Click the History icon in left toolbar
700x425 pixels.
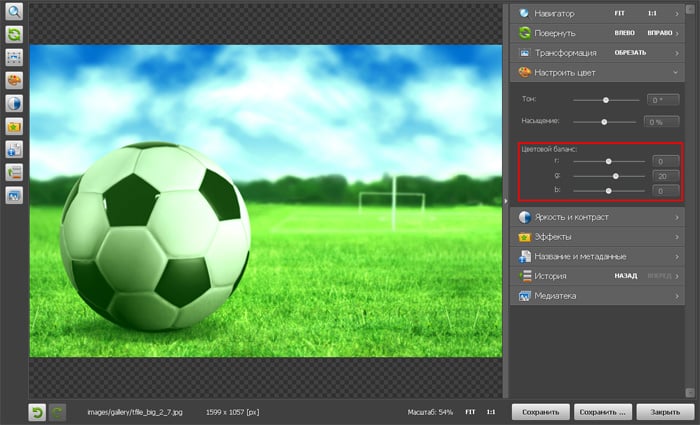[x=14, y=173]
